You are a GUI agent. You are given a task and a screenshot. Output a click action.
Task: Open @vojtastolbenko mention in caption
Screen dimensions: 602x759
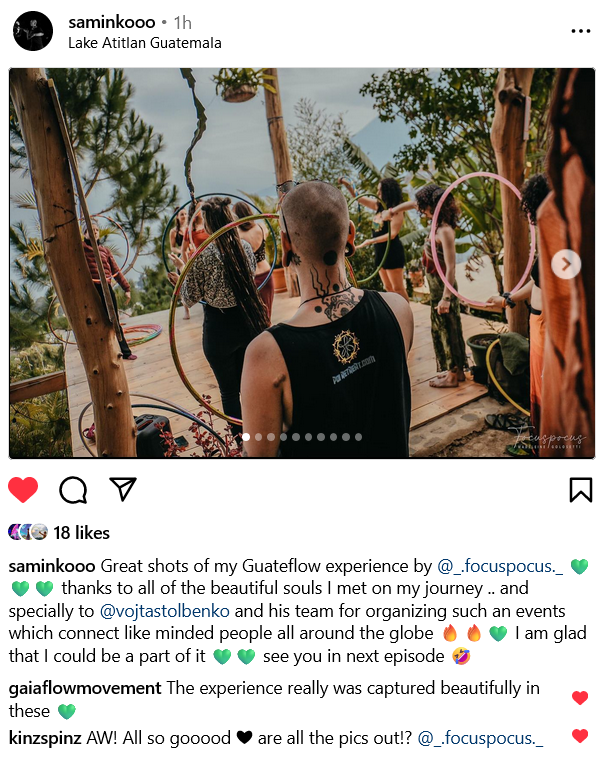pyautogui.click(x=165, y=611)
